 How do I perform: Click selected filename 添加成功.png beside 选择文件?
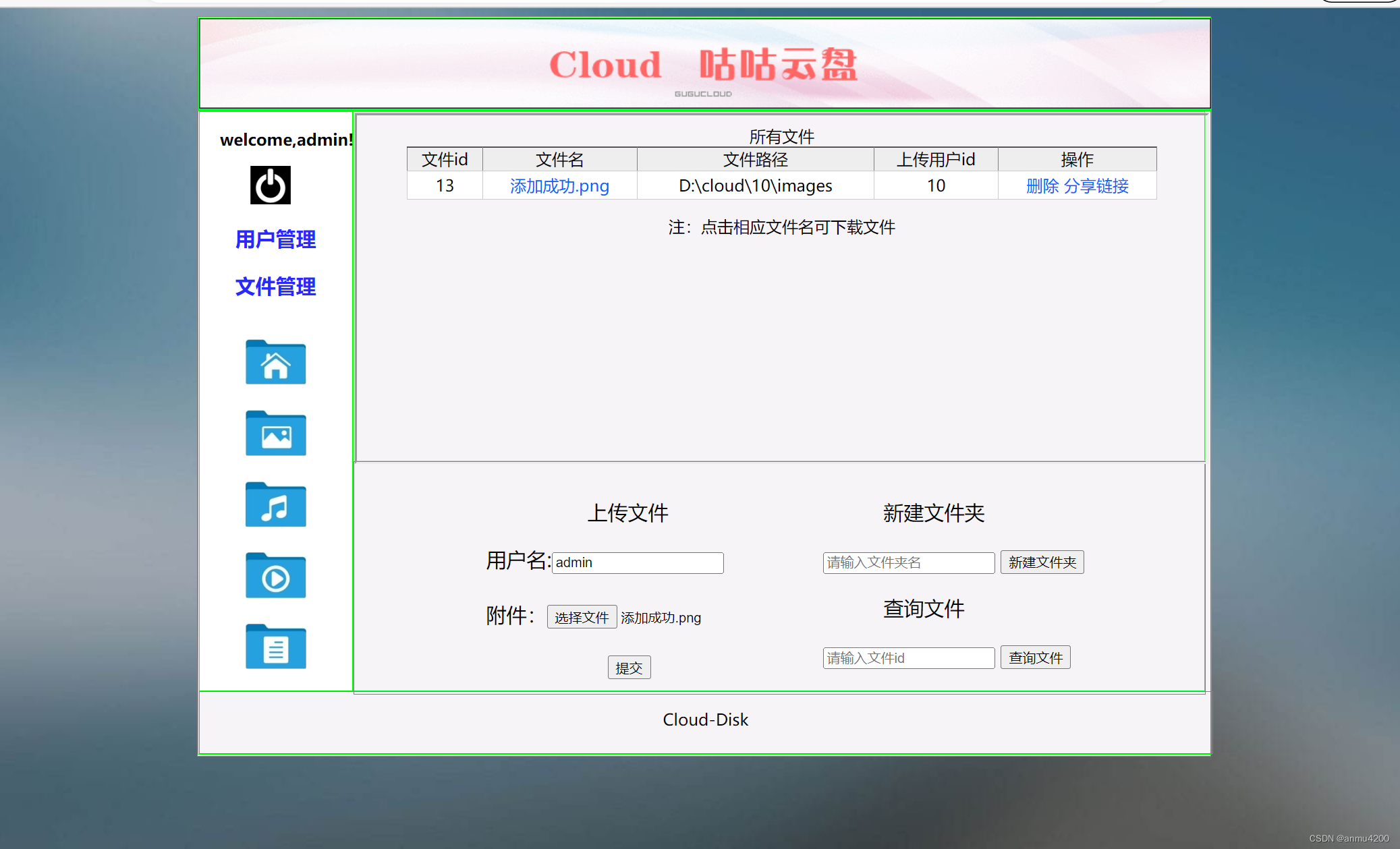pyautogui.click(x=661, y=618)
